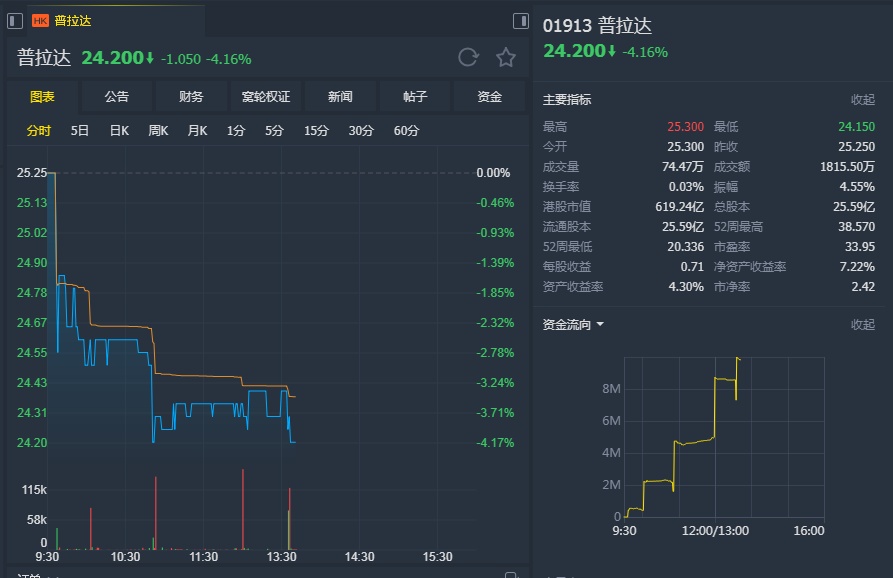Click the 昨收 value 25.250

pos(857,146)
